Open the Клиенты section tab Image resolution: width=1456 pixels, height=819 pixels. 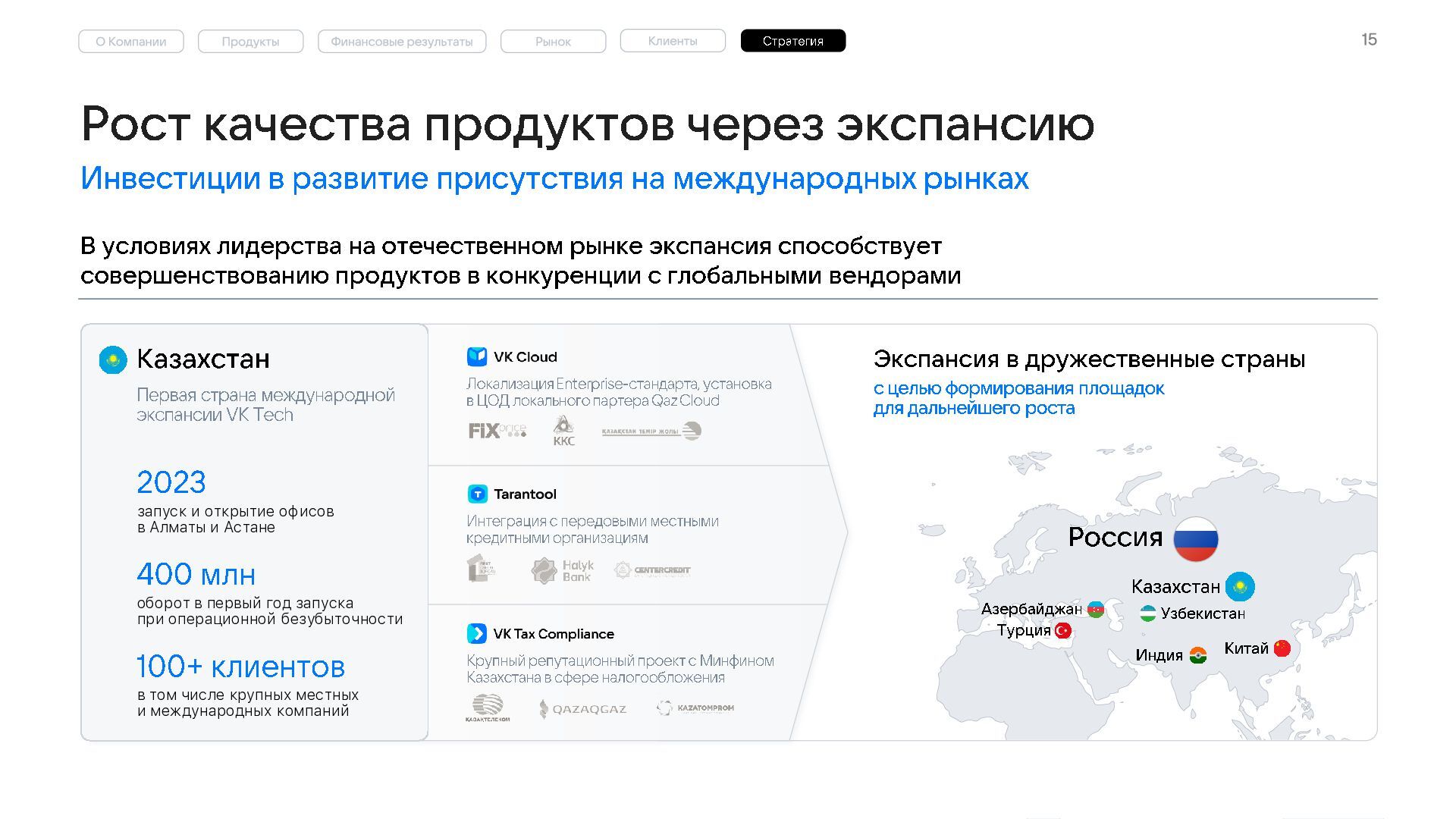coord(673,41)
